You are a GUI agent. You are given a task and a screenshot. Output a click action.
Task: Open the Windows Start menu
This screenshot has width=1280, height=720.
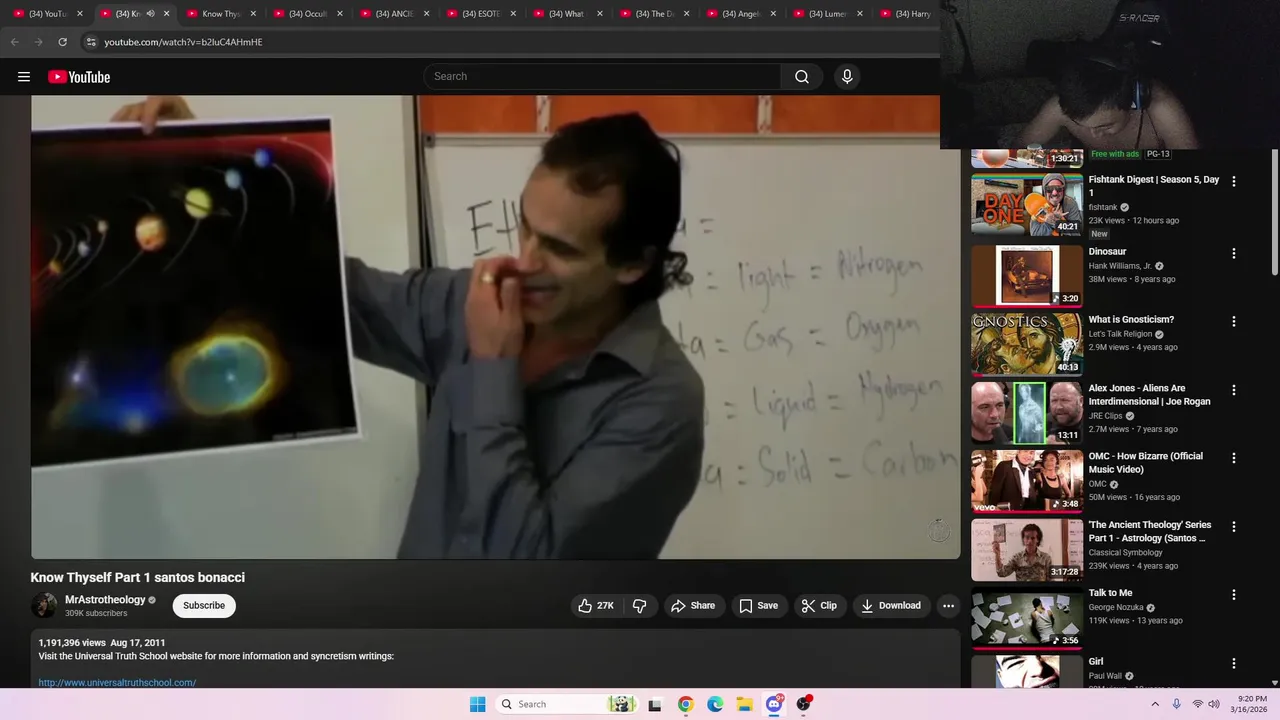[478, 704]
